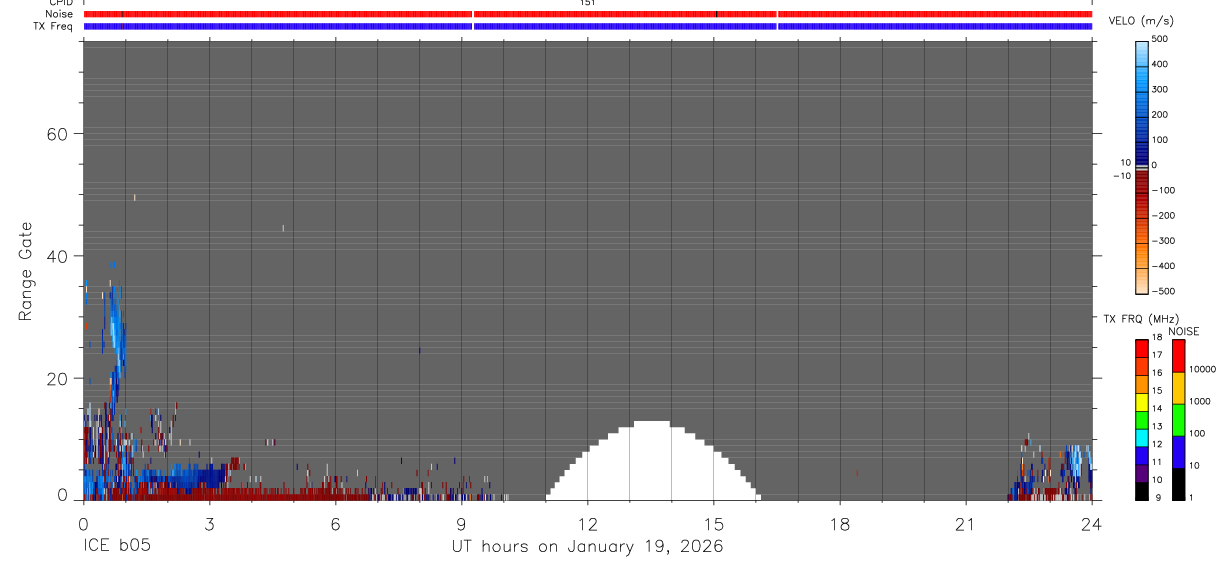
Task: Click the 'UT hours on January 19, 2026' axis title
Action: 587,547
